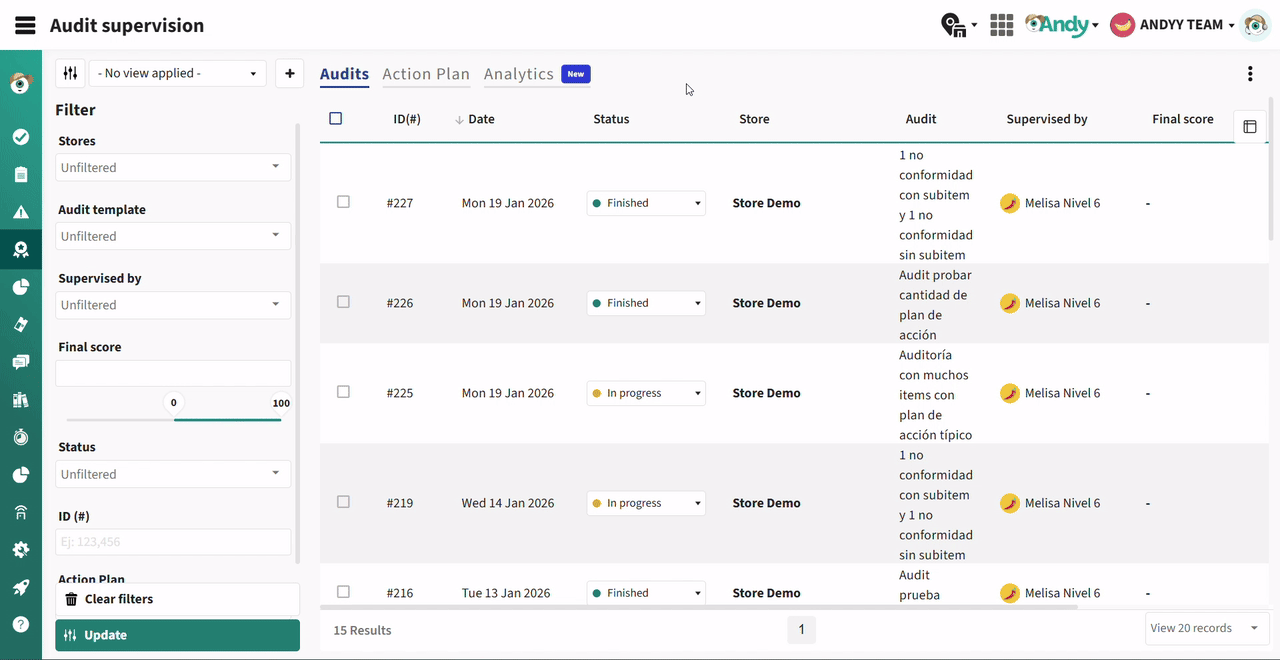
Task: Check the row checkbox for audit #225
Action: click(343, 392)
